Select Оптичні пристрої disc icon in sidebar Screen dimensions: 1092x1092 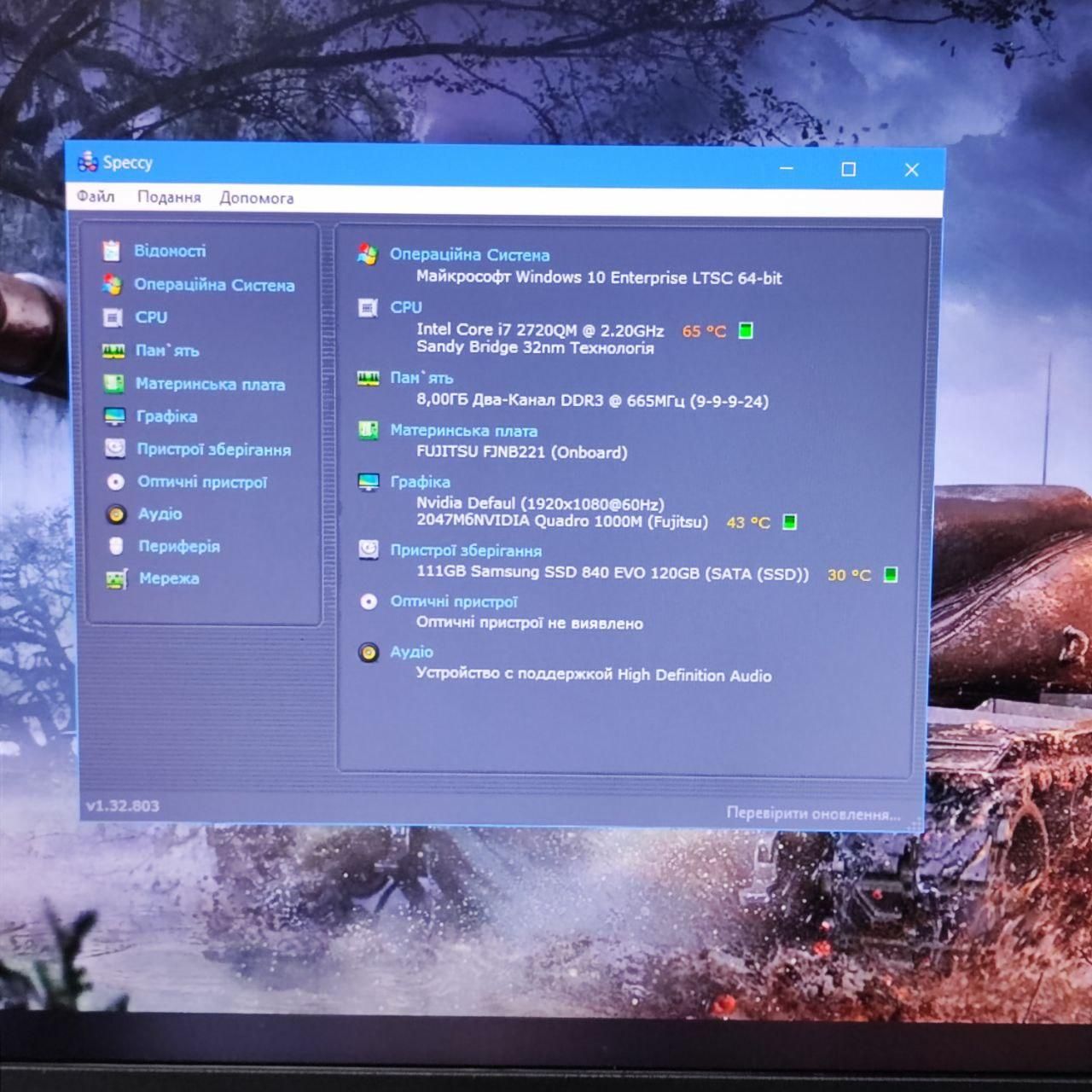point(115,482)
